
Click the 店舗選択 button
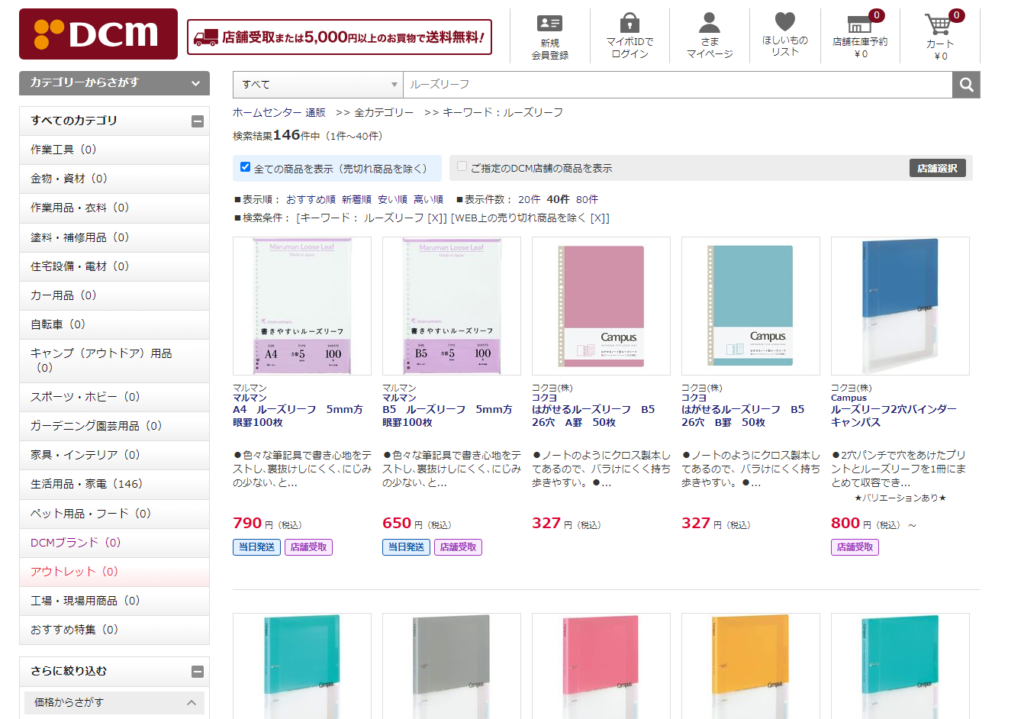(937, 168)
